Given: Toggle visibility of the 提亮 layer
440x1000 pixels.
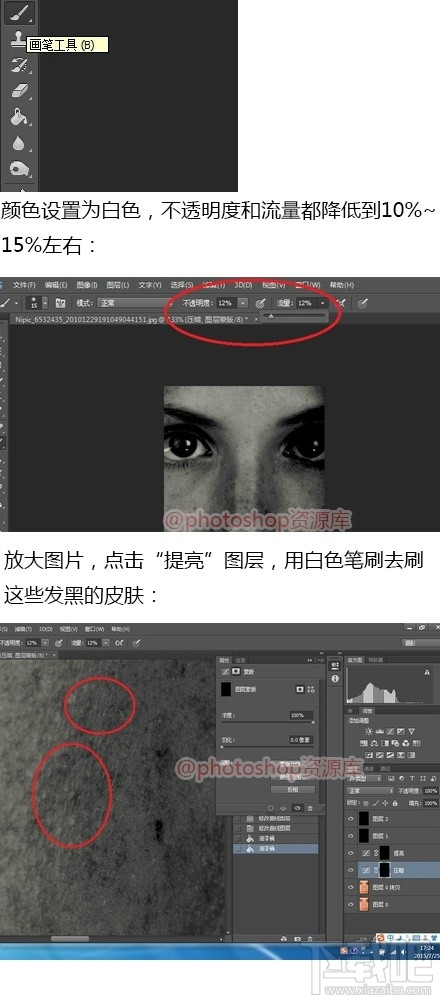Looking at the screenshot, I should [351, 853].
